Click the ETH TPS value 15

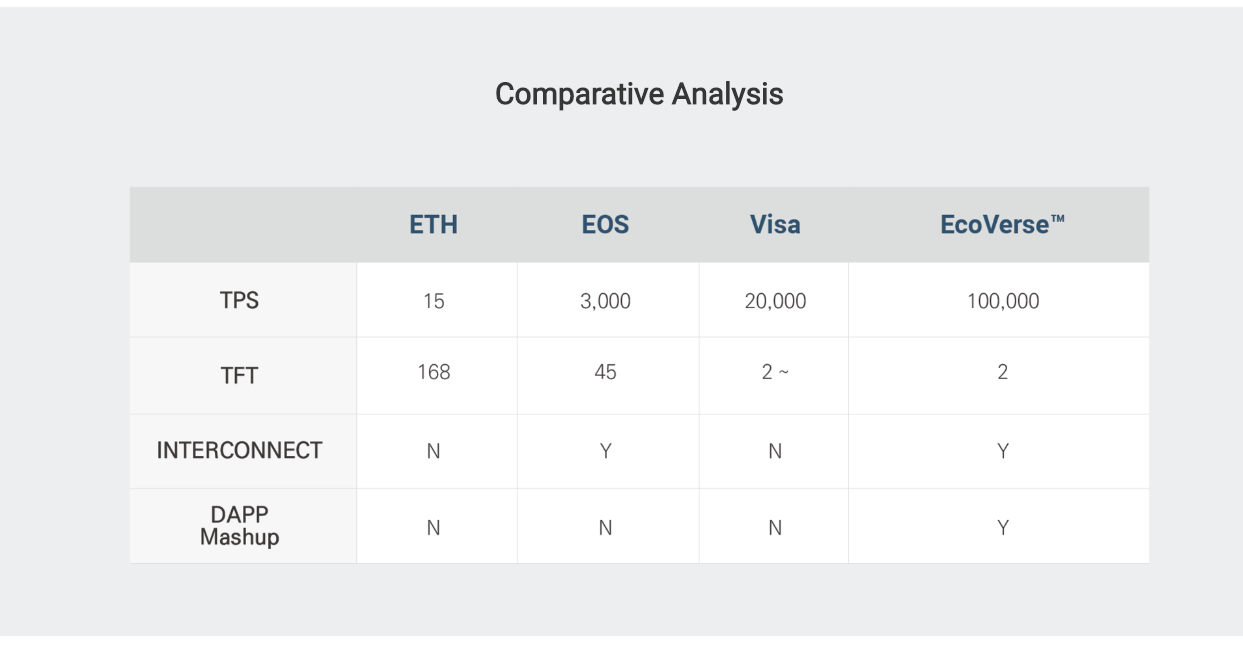[x=433, y=301]
